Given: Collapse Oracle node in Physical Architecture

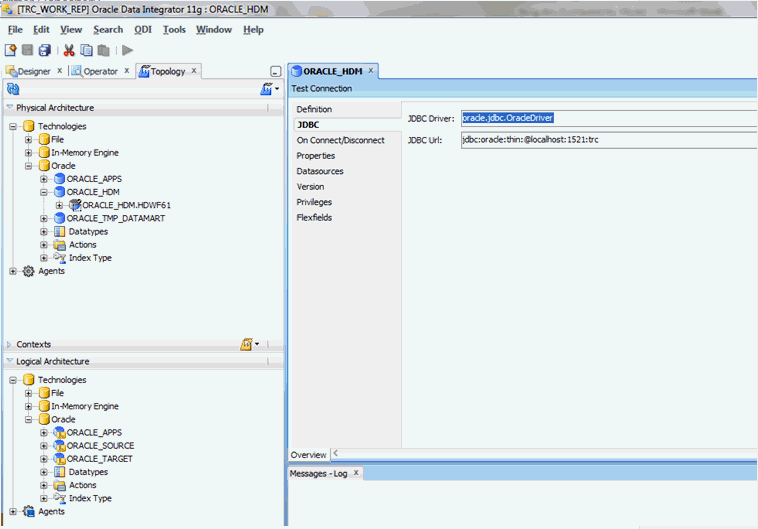Looking at the screenshot, I should click(x=29, y=166).
